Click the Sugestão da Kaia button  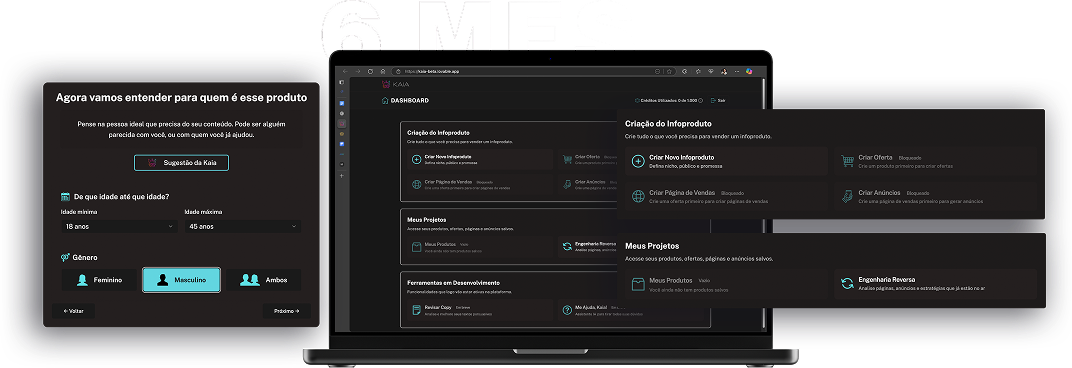tap(181, 163)
